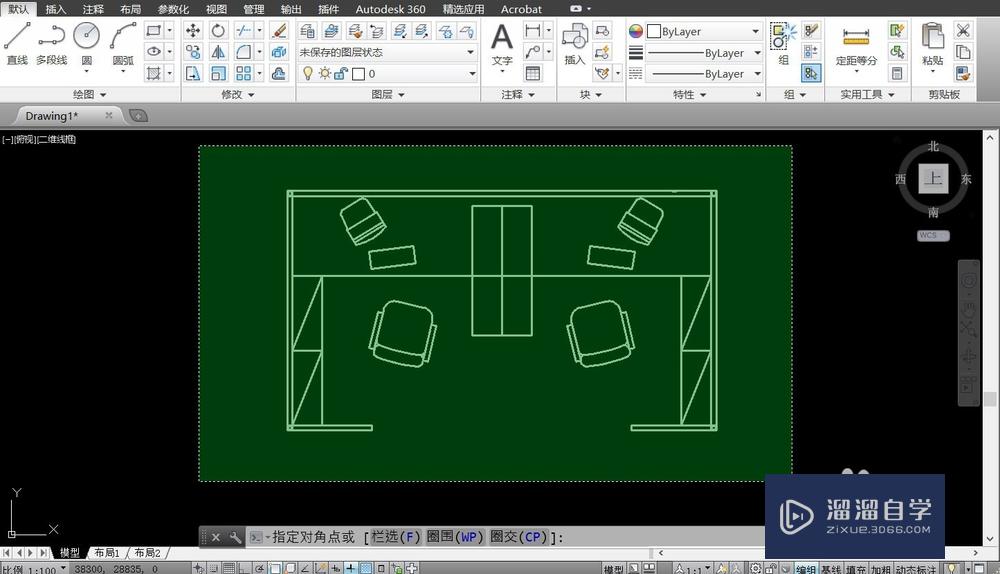Viewport: 1000px width, 574px height.
Task: Click the layer 0 color swatch
Action: [358, 74]
